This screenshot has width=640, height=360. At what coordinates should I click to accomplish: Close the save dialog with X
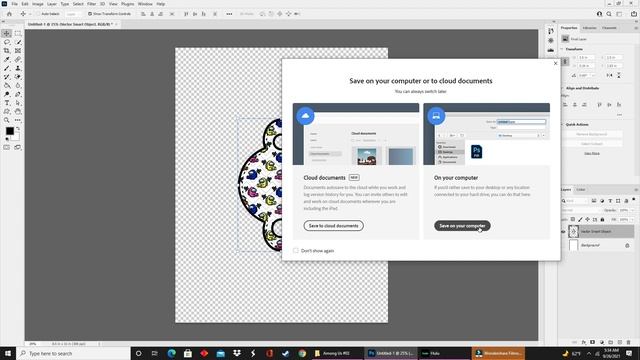(555, 63)
